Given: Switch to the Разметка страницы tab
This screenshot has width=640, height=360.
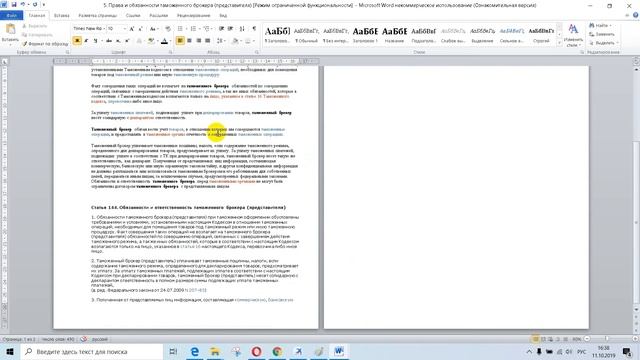Looking at the screenshot, I should pos(98,16).
